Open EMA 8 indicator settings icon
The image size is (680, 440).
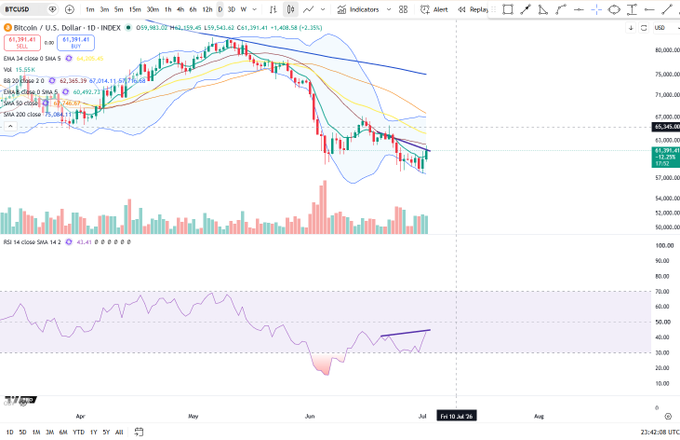click(x=65, y=92)
